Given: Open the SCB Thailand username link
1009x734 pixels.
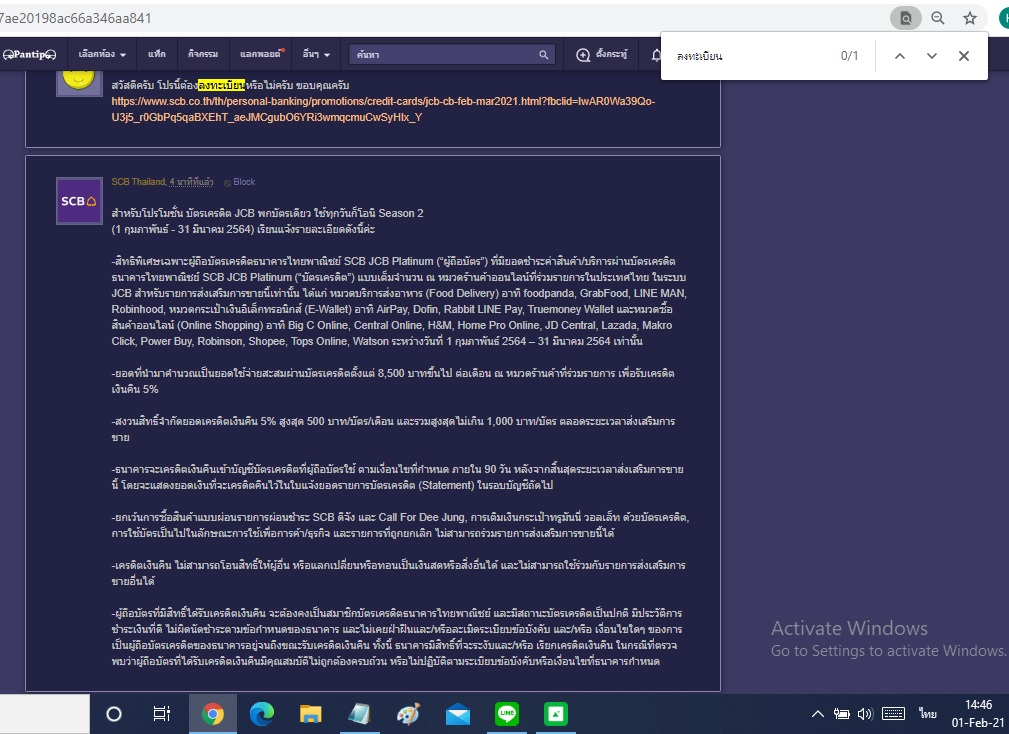Looking at the screenshot, I should point(138,182).
